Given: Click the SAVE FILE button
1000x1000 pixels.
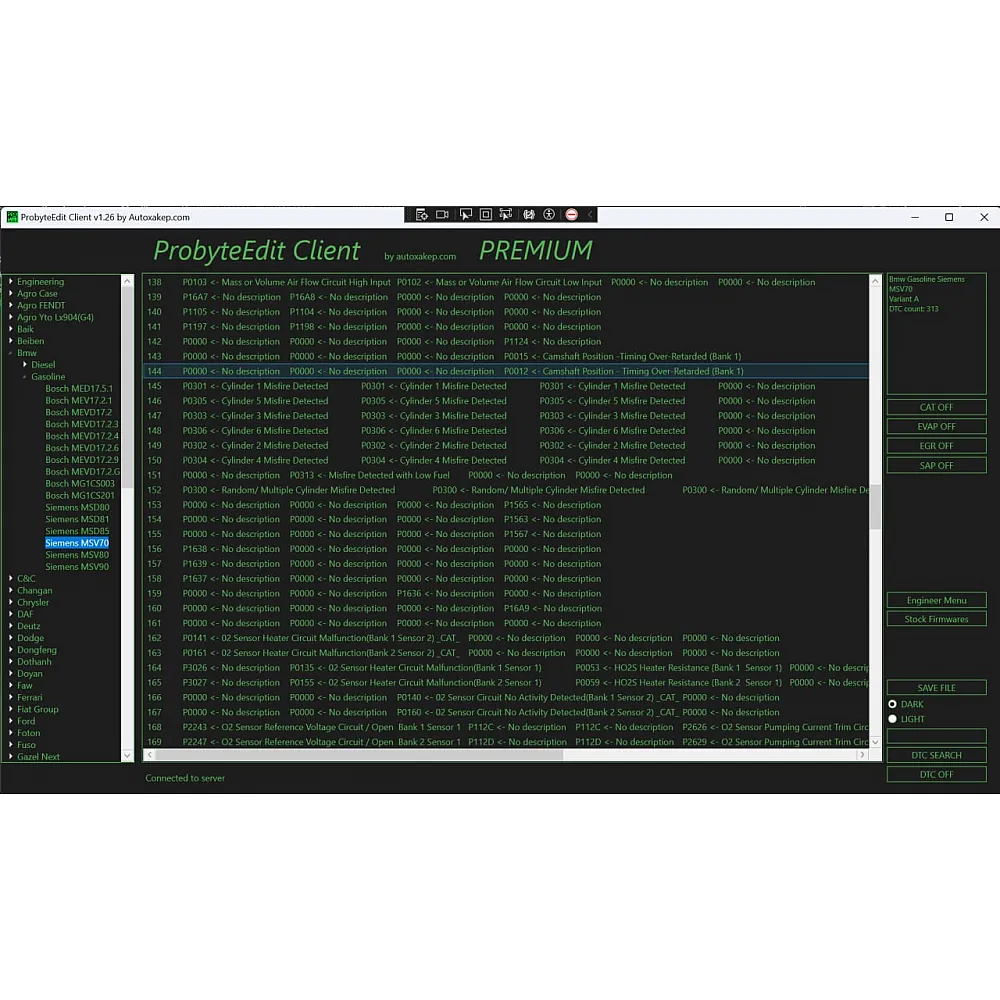Looking at the screenshot, I should pyautogui.click(x=936, y=688).
